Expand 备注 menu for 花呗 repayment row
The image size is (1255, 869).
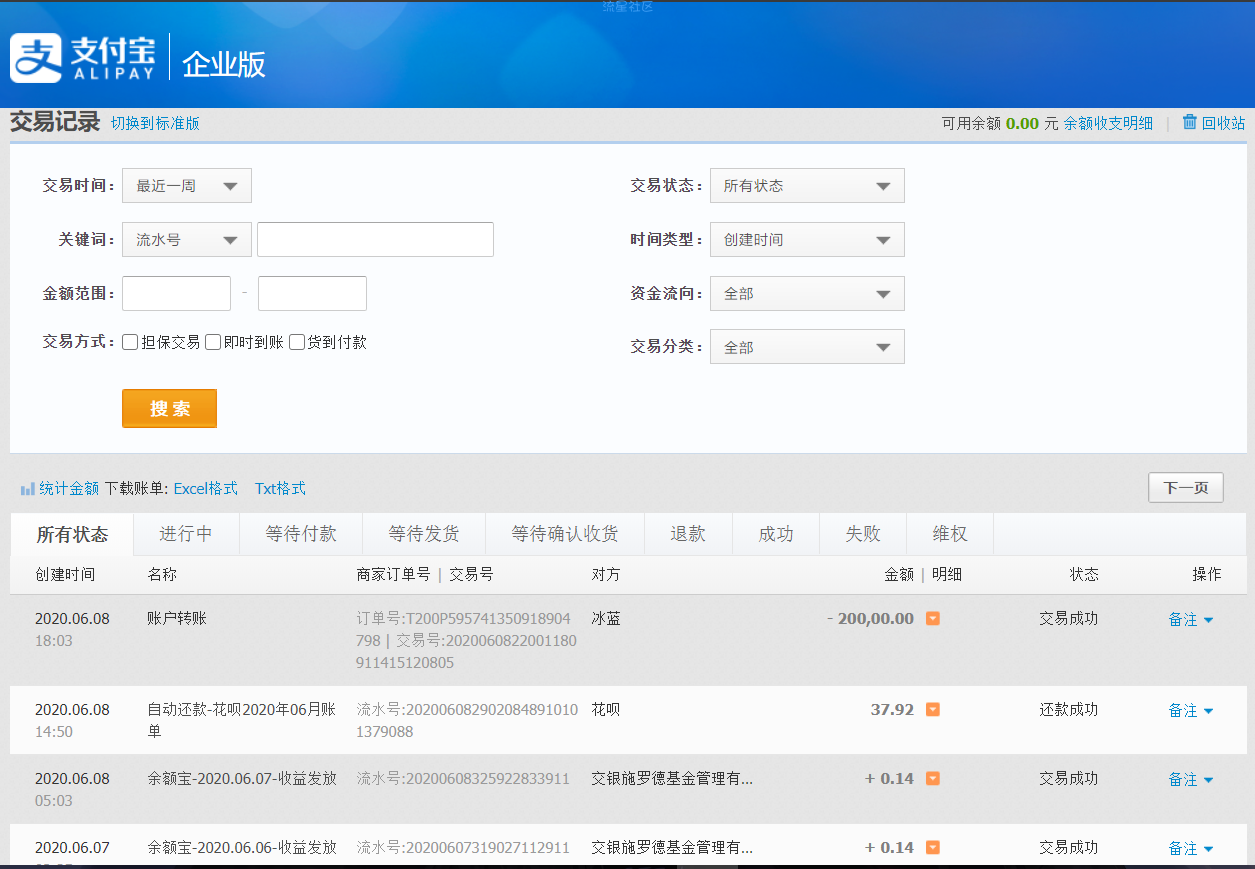tap(1191, 711)
